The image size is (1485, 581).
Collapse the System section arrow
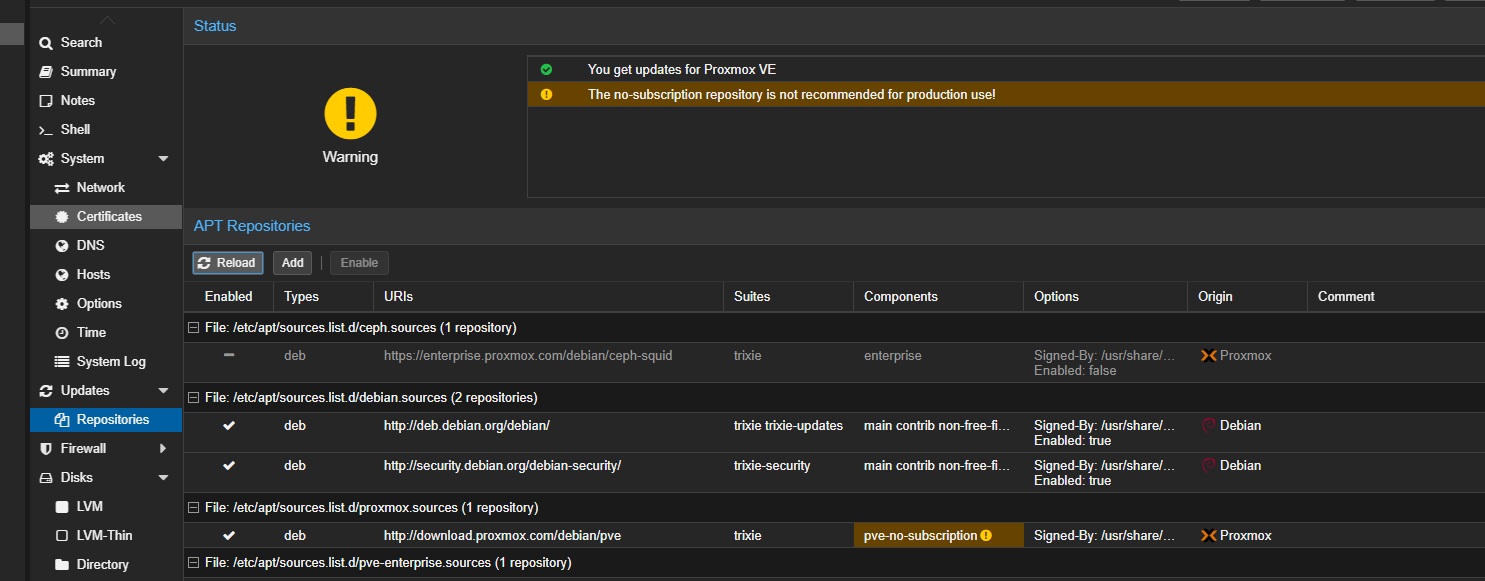click(x=164, y=159)
